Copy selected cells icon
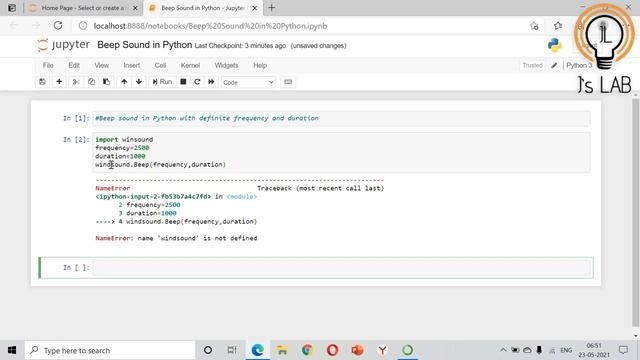 point(91,82)
